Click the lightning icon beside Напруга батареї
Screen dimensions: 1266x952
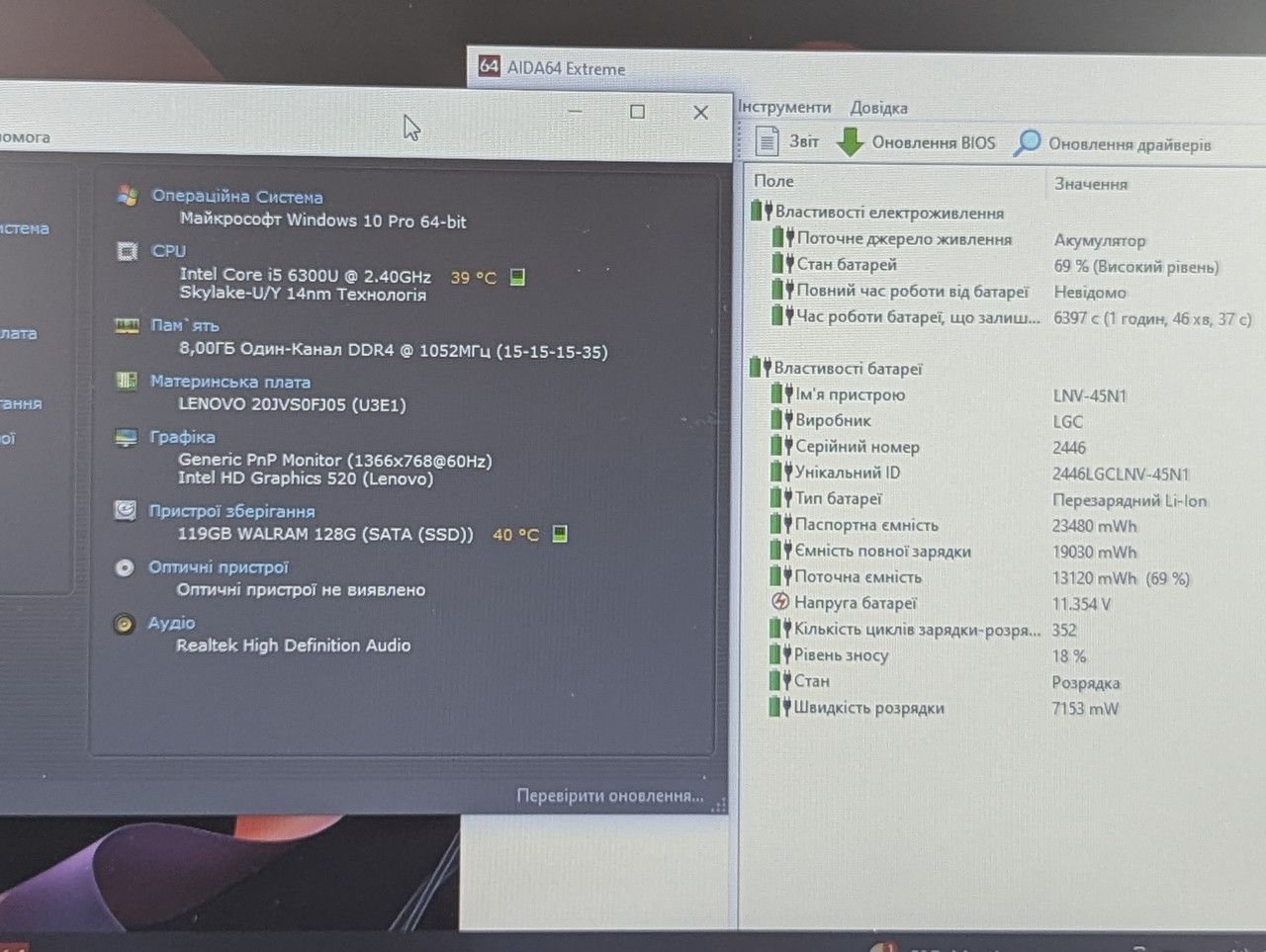pos(780,602)
